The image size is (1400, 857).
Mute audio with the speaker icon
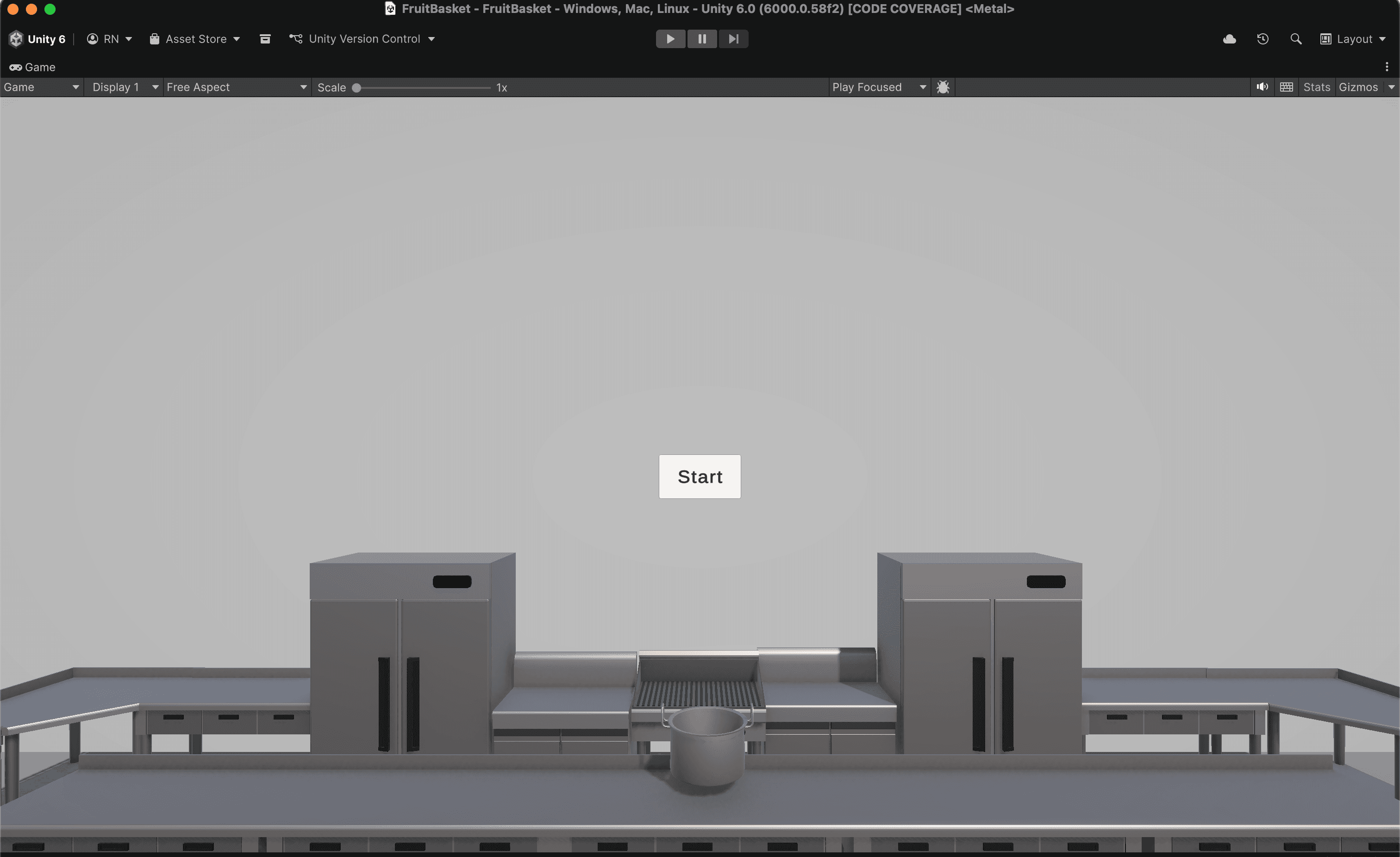tap(1262, 87)
